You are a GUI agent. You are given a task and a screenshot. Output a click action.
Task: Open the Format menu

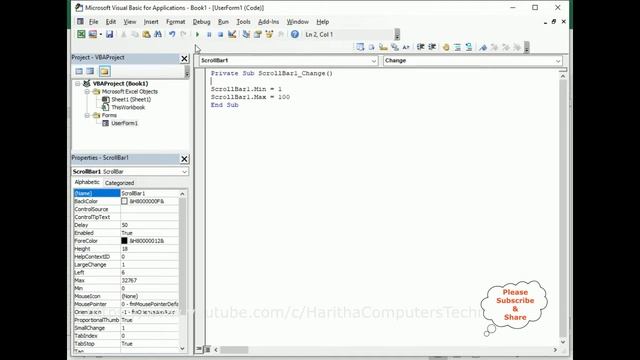(x=176, y=22)
